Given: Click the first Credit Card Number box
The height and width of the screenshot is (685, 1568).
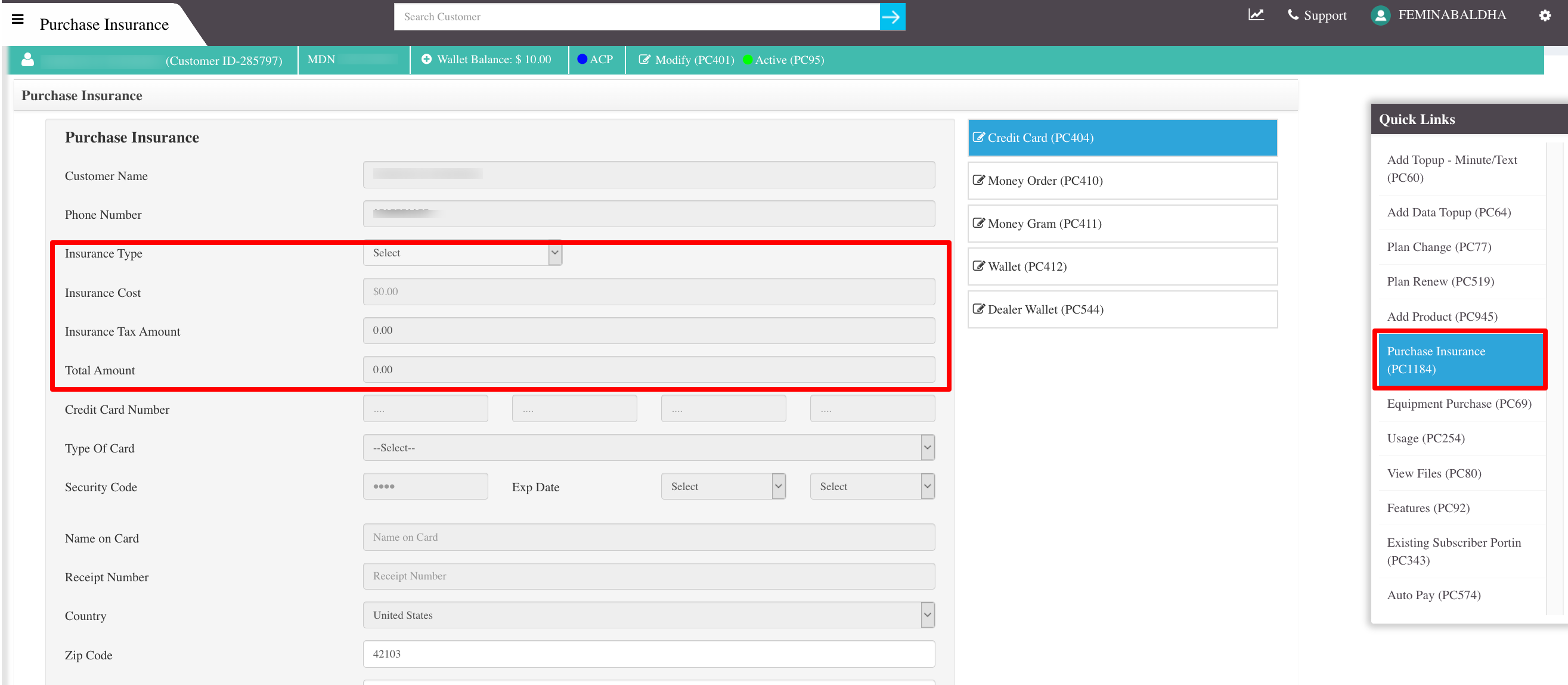Looking at the screenshot, I should [x=426, y=409].
